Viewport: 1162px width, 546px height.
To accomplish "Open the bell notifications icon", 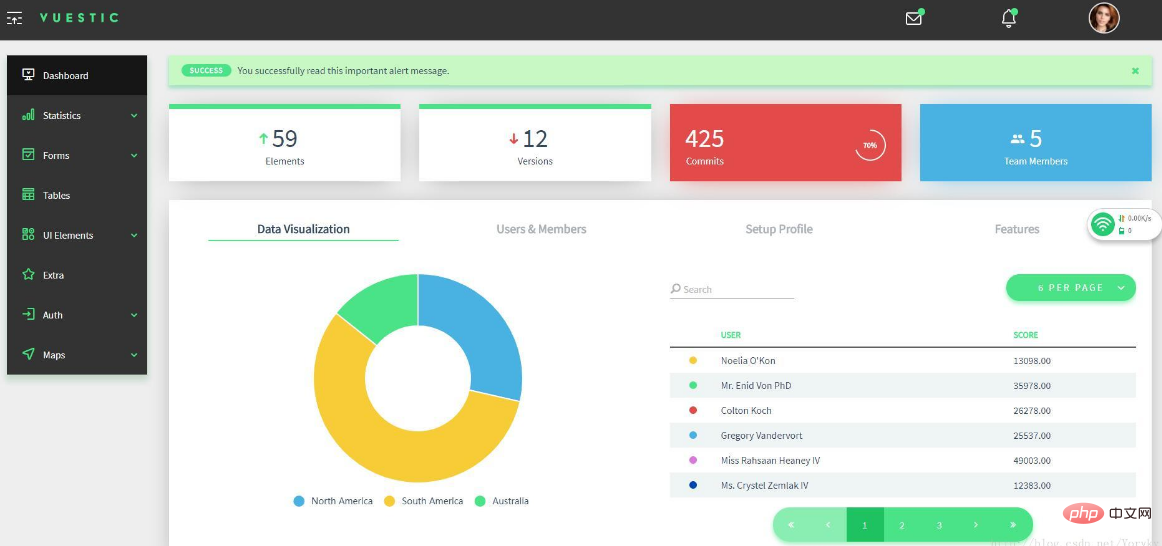I will click(1009, 18).
